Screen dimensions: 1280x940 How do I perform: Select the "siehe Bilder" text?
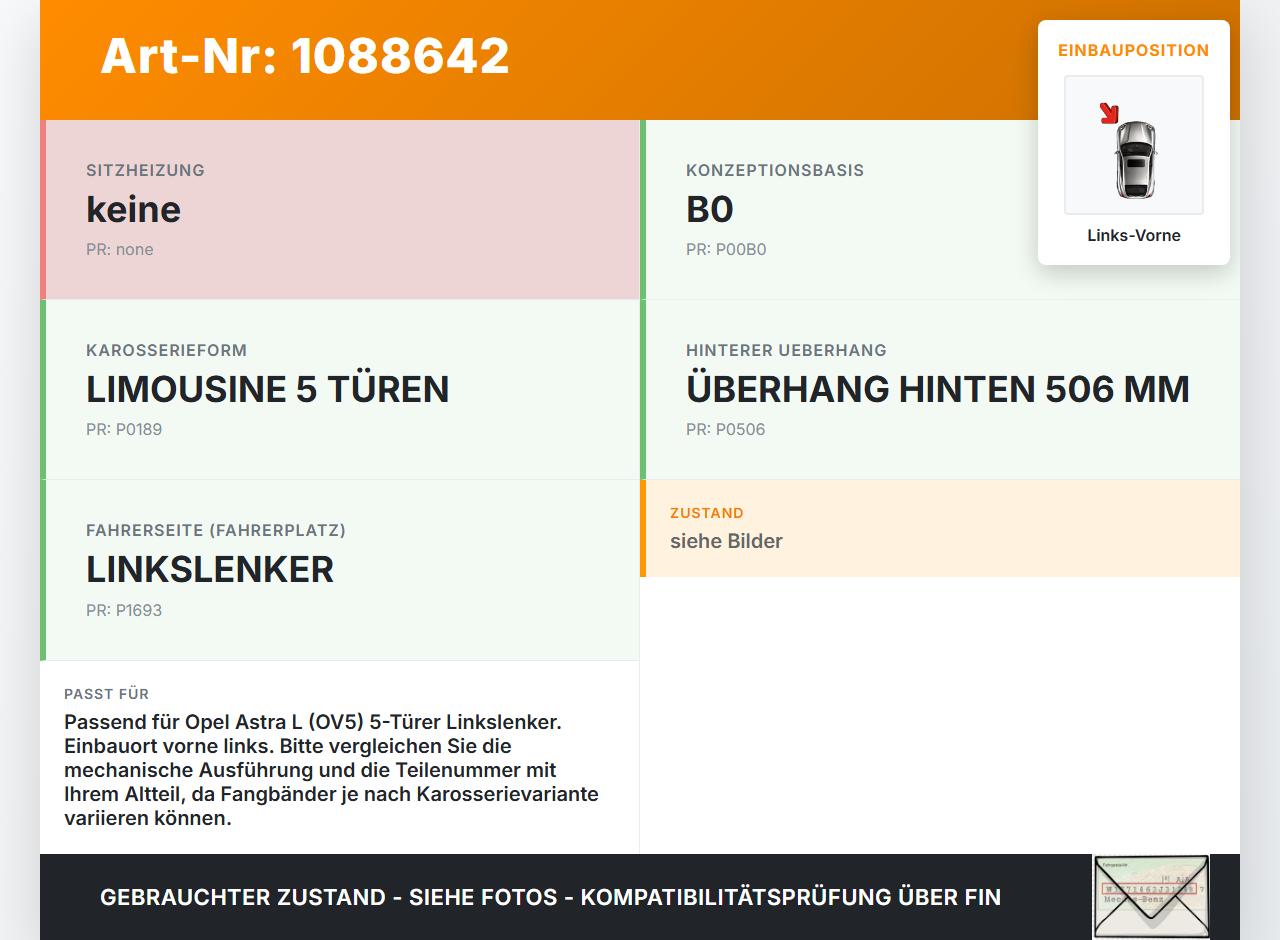coord(726,541)
